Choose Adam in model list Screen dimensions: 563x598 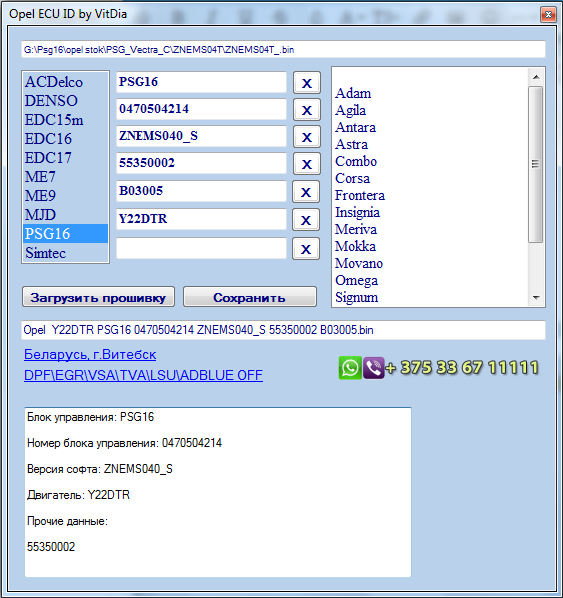point(353,93)
